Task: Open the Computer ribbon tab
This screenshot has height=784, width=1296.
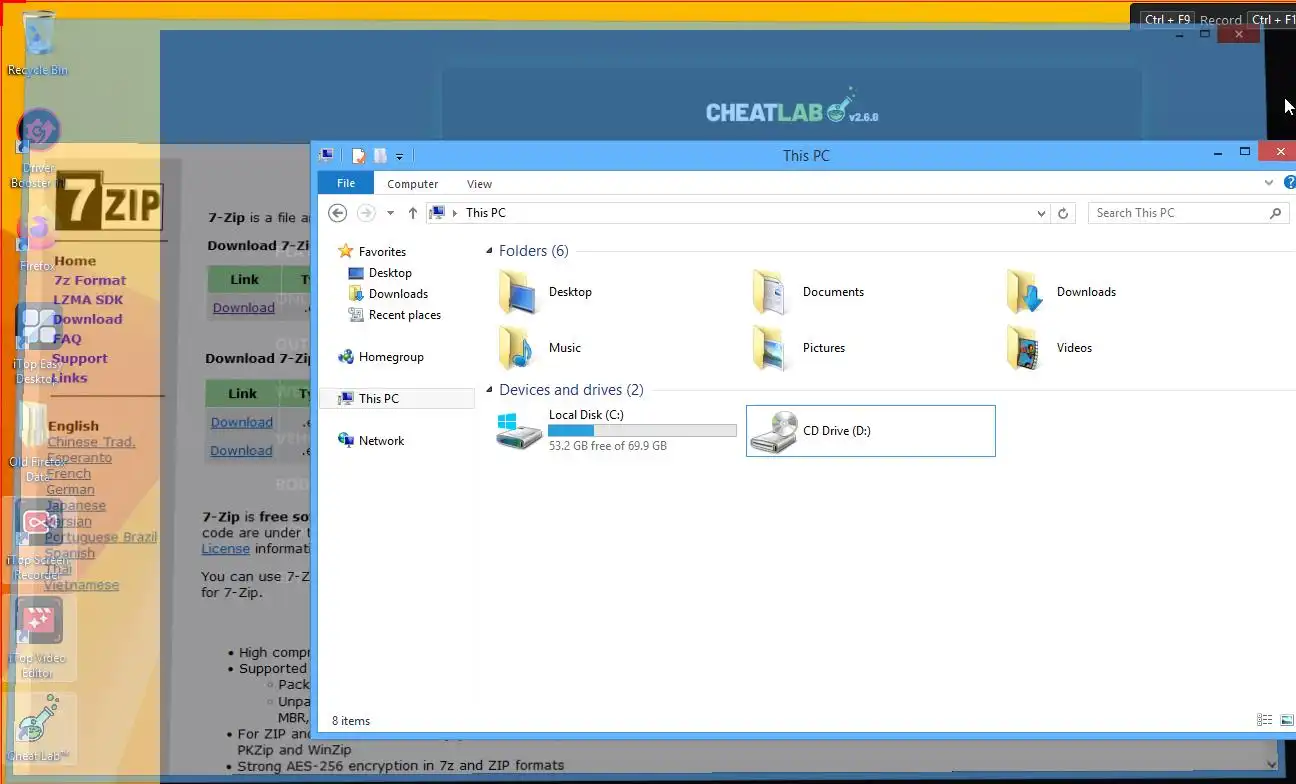Action: (413, 184)
